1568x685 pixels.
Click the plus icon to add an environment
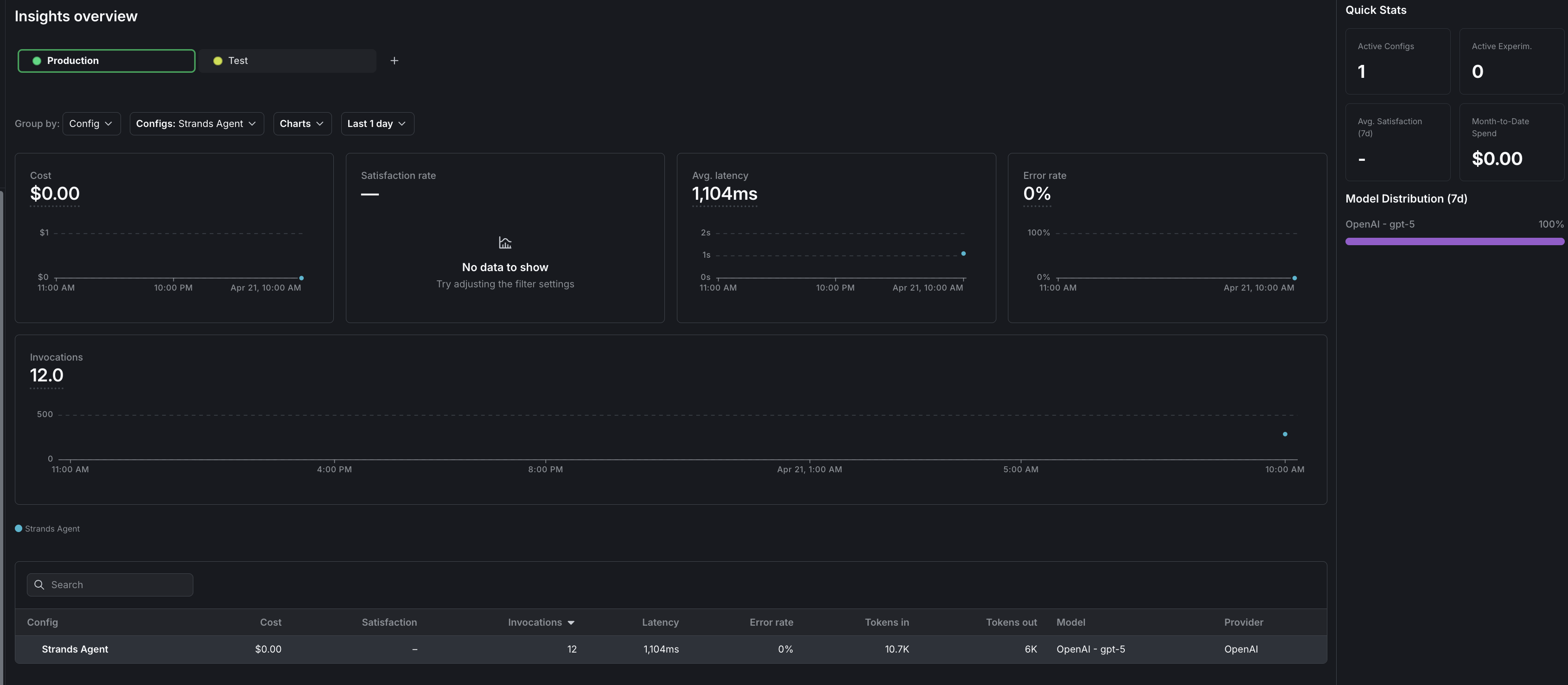pyautogui.click(x=395, y=60)
